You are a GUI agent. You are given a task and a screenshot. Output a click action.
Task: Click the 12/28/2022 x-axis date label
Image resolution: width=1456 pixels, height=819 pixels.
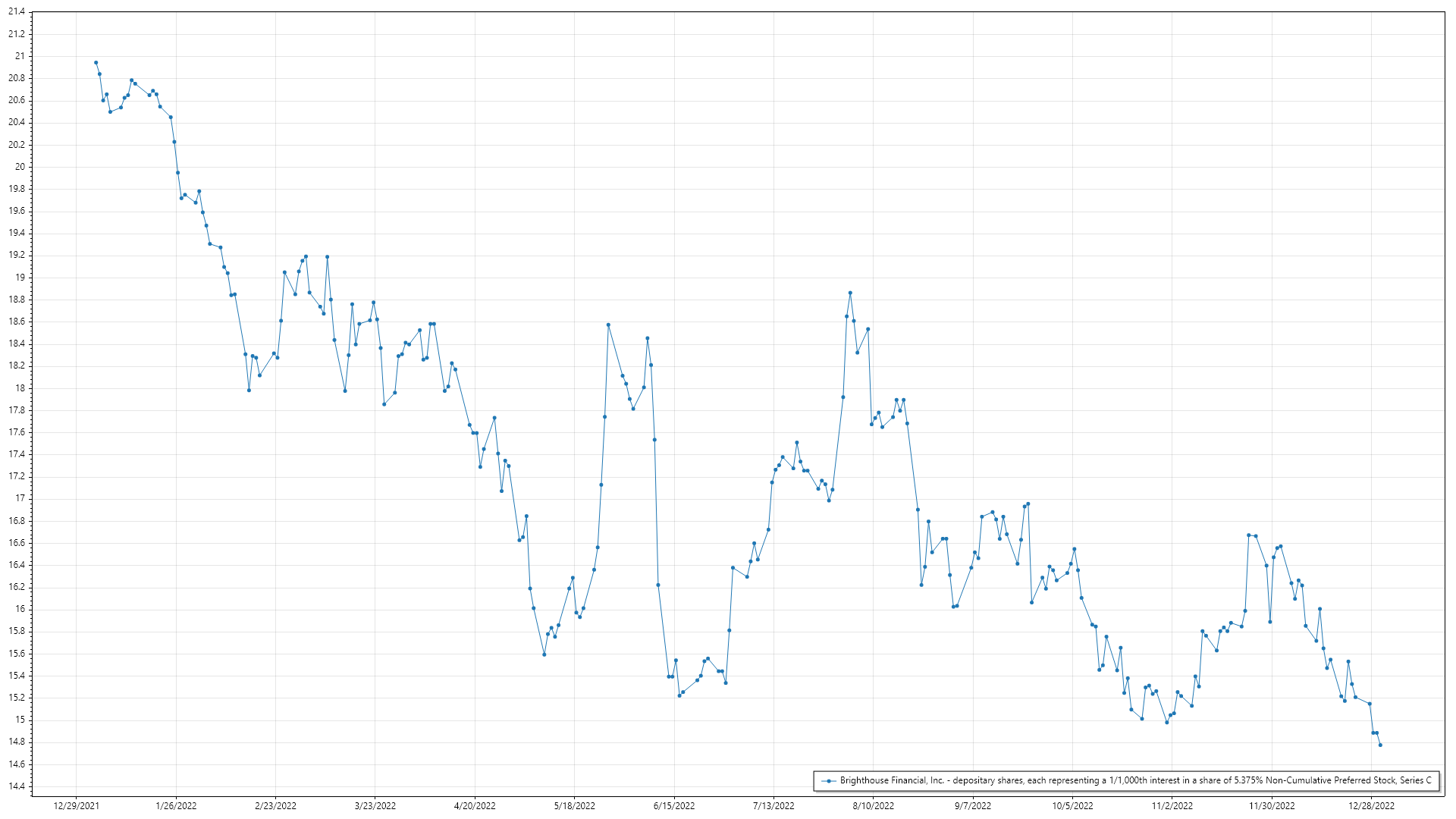[x=1371, y=805]
